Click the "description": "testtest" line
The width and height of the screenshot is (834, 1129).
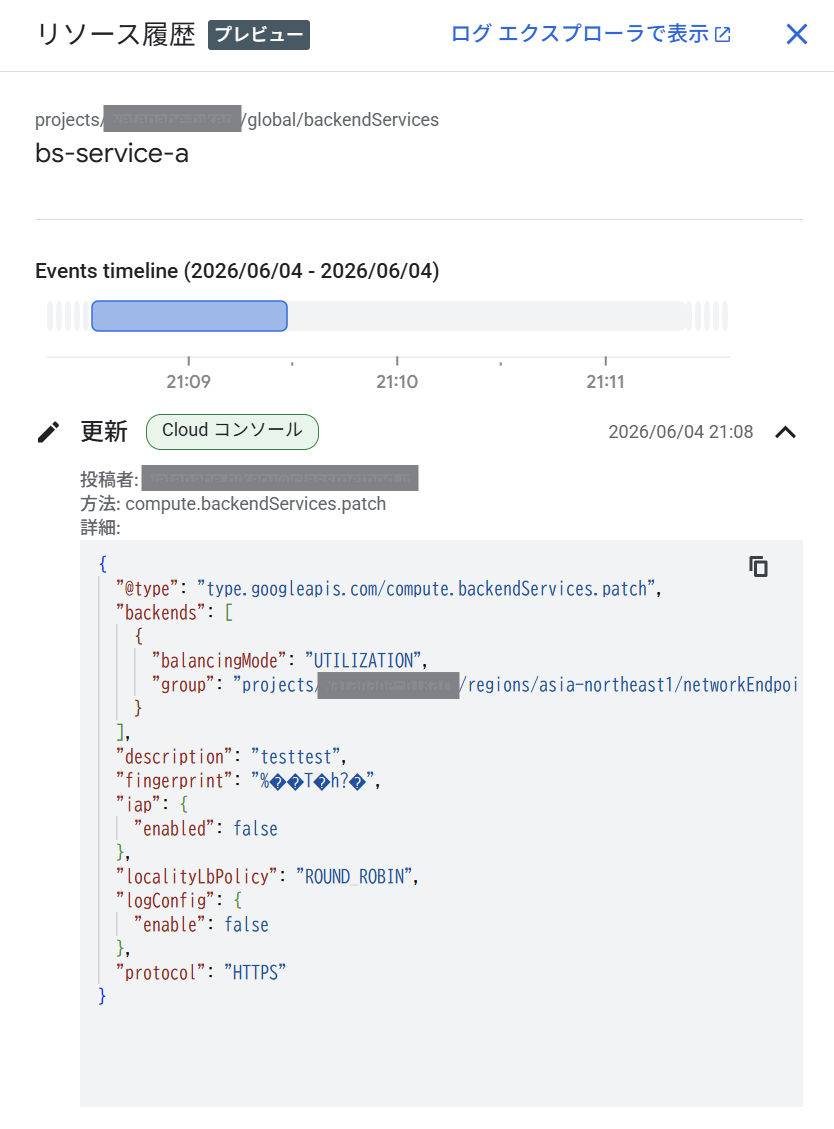[231, 757]
